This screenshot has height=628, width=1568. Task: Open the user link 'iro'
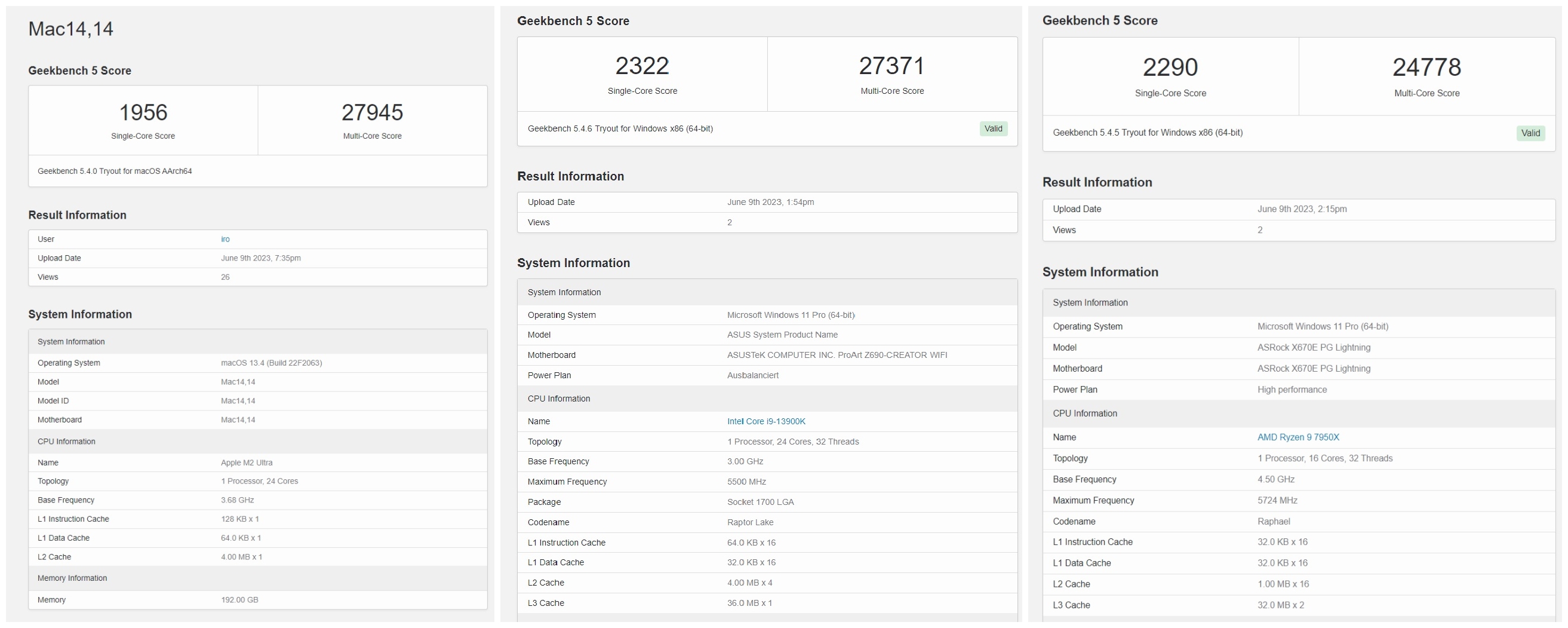pos(225,240)
